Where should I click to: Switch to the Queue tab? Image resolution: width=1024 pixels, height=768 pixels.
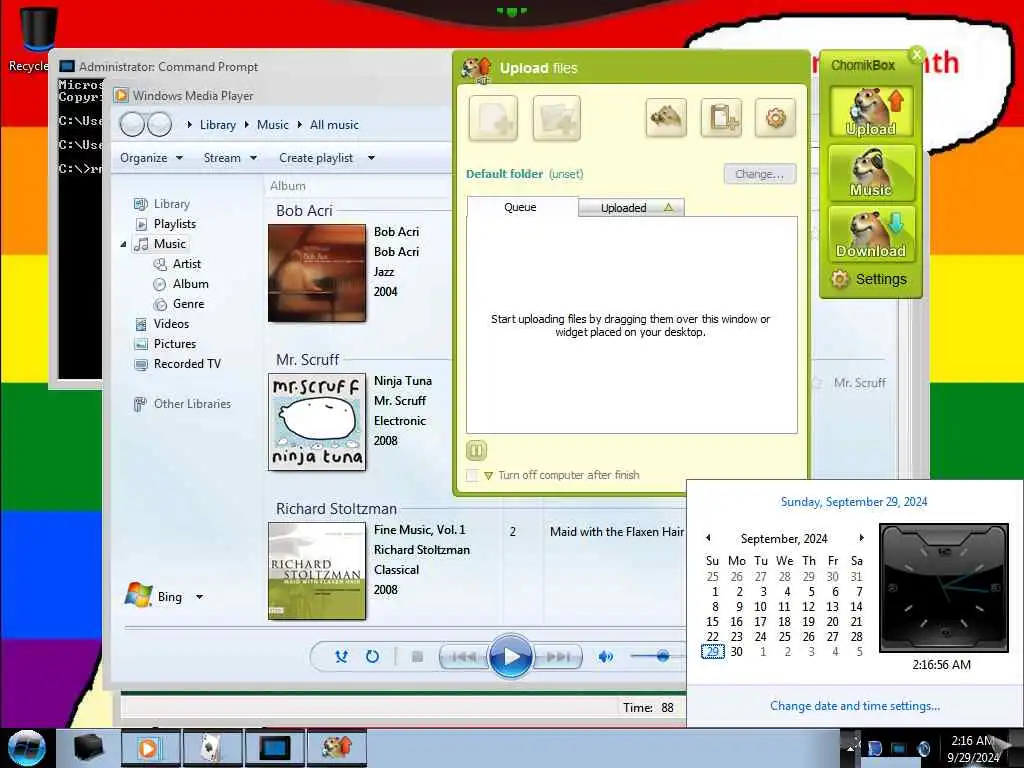click(520, 207)
